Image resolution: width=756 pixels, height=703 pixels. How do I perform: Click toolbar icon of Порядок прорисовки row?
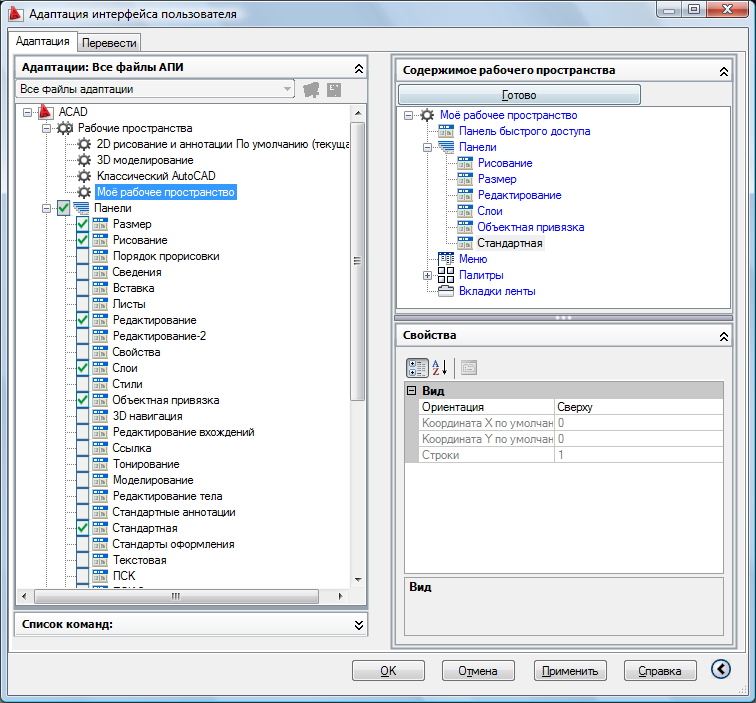(x=100, y=256)
